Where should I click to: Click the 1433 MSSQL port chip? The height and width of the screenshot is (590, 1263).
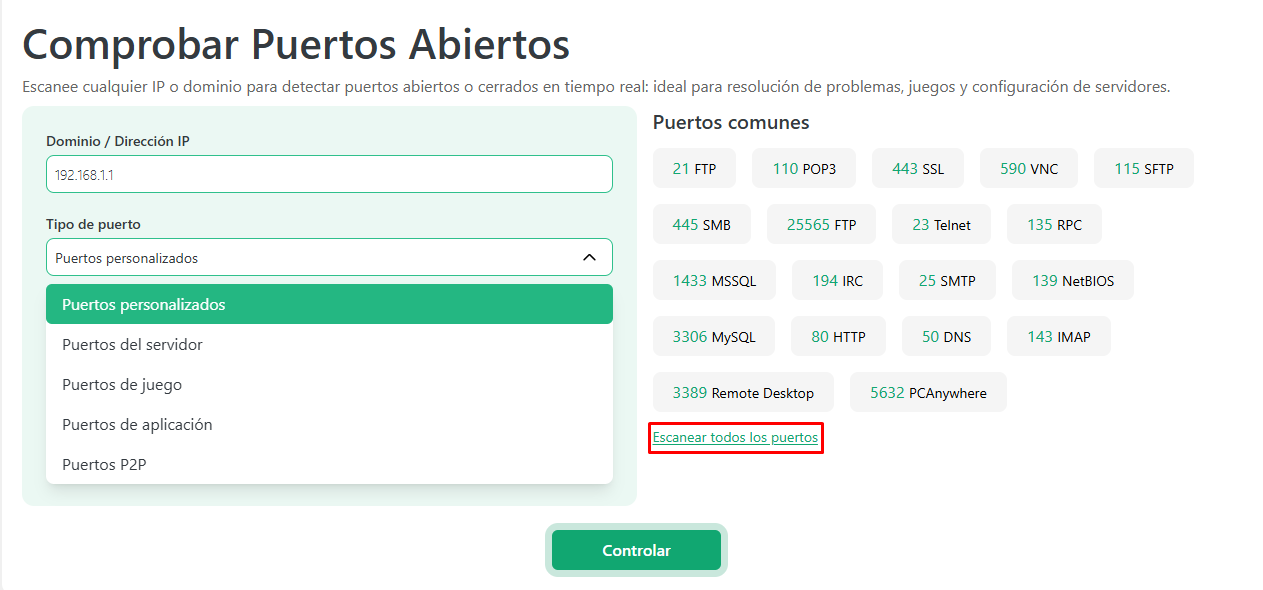tap(714, 281)
